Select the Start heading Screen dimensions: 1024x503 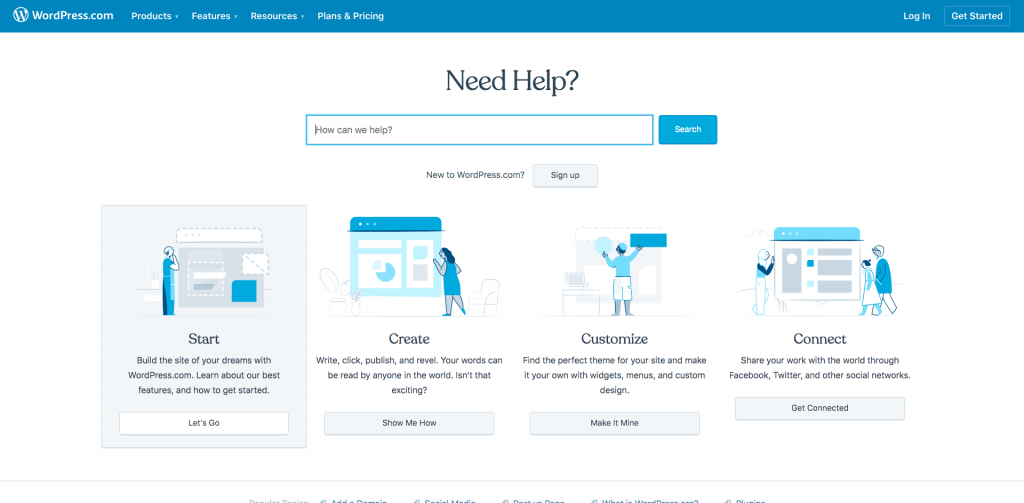coord(204,338)
